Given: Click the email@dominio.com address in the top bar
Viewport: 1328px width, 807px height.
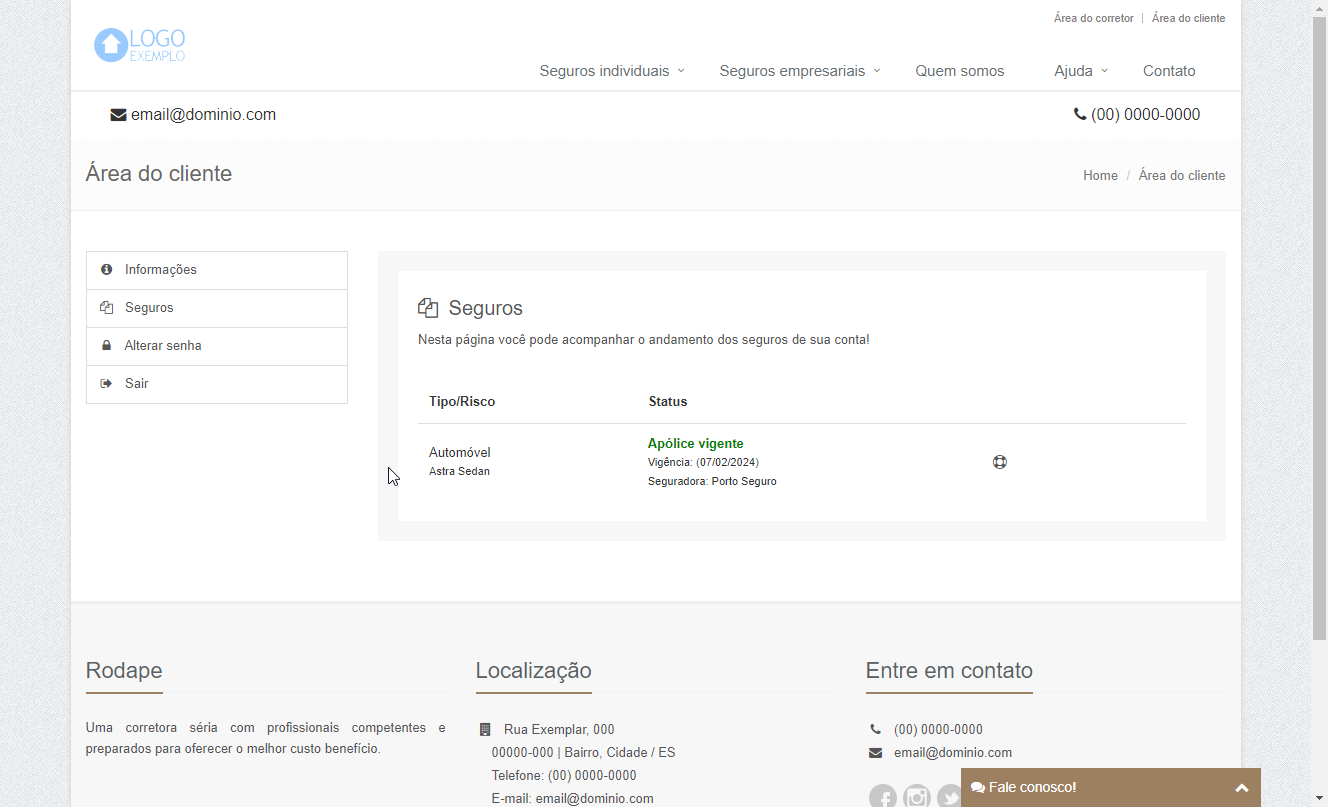Looking at the screenshot, I should 203,115.
